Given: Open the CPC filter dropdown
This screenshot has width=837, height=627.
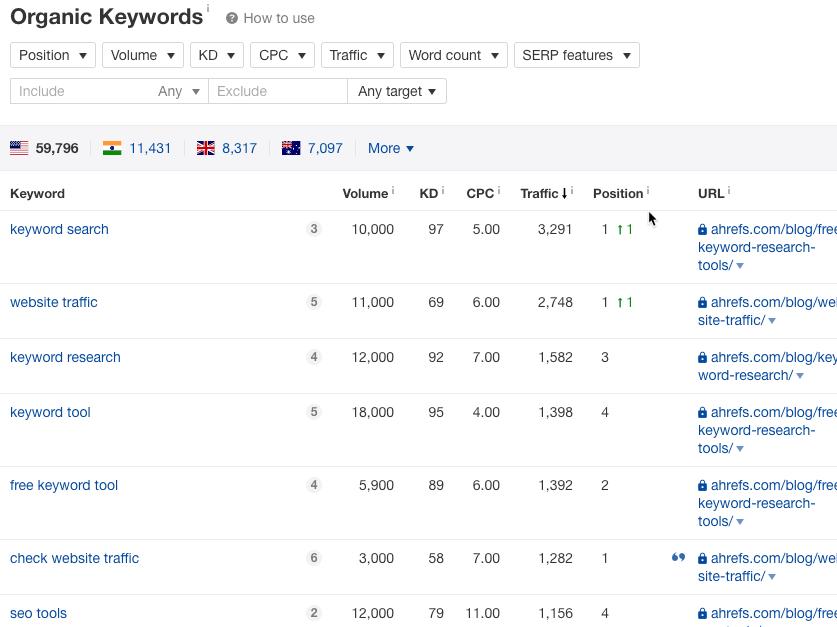Looking at the screenshot, I should 282,55.
